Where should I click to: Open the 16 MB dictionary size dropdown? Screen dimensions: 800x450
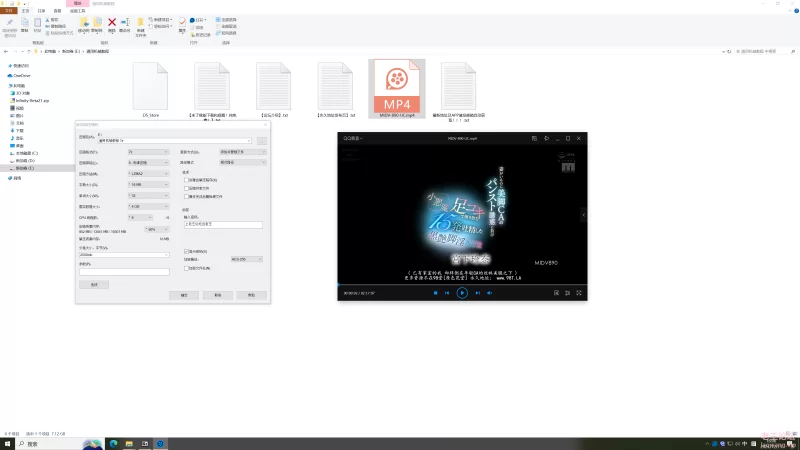pos(148,185)
